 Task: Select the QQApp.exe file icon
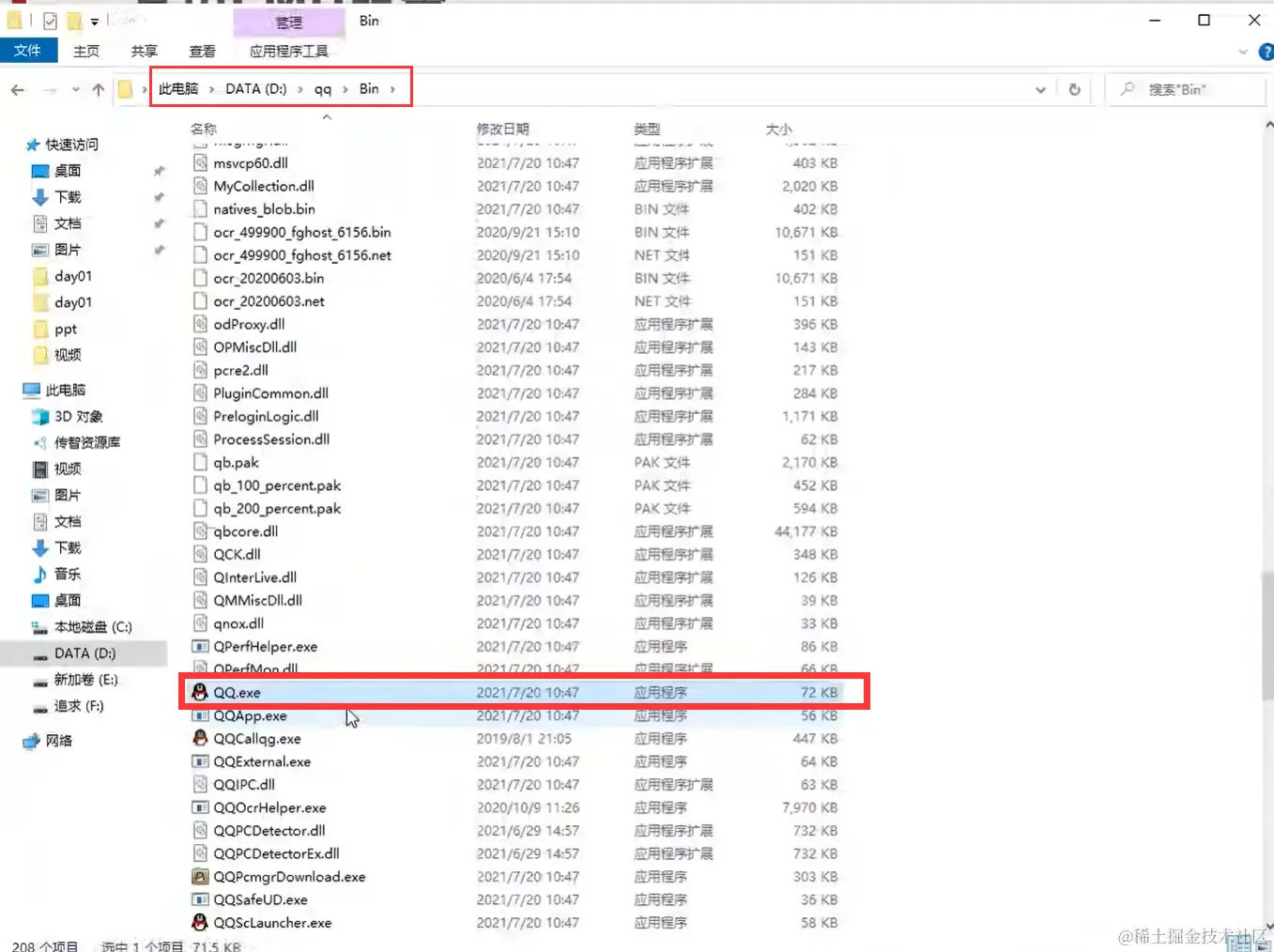[200, 715]
